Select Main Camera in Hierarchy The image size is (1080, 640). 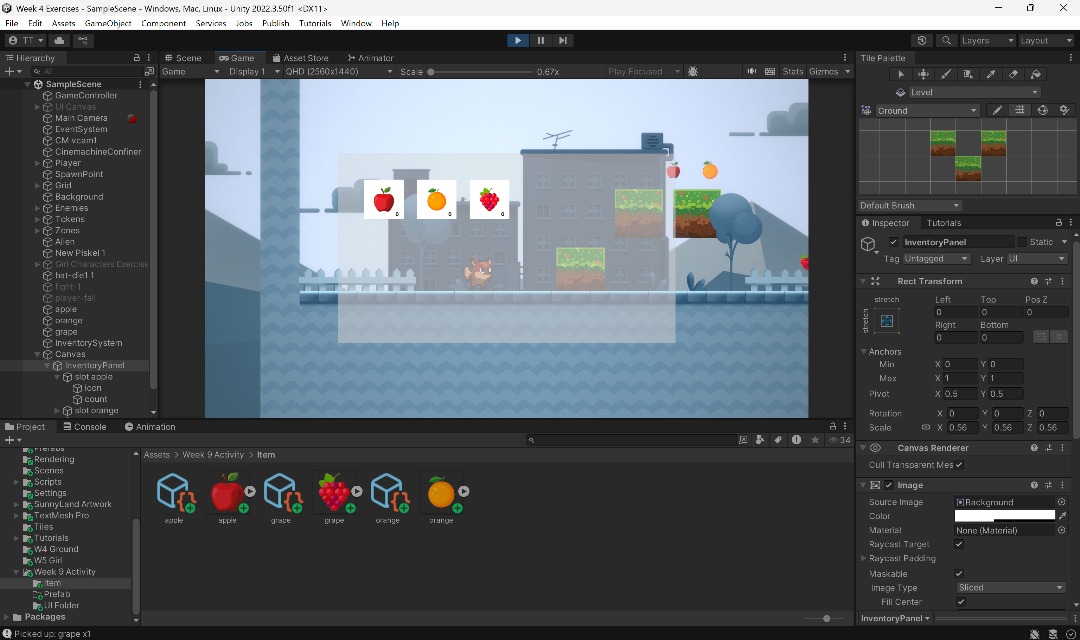(81, 118)
